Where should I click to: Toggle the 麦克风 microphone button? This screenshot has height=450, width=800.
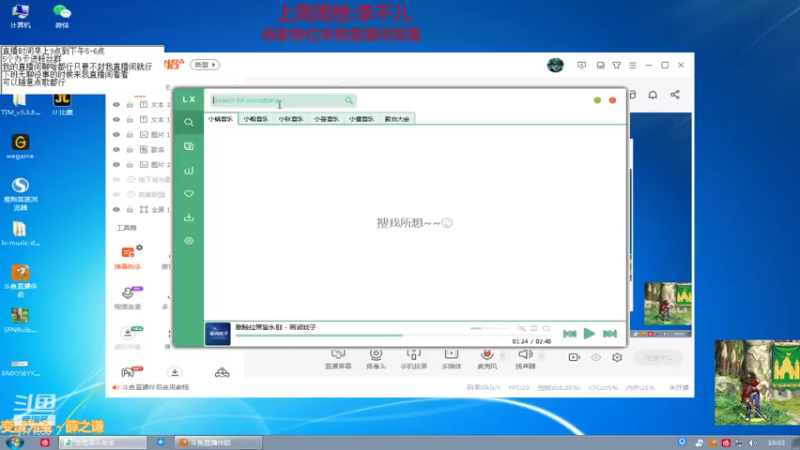(x=487, y=359)
